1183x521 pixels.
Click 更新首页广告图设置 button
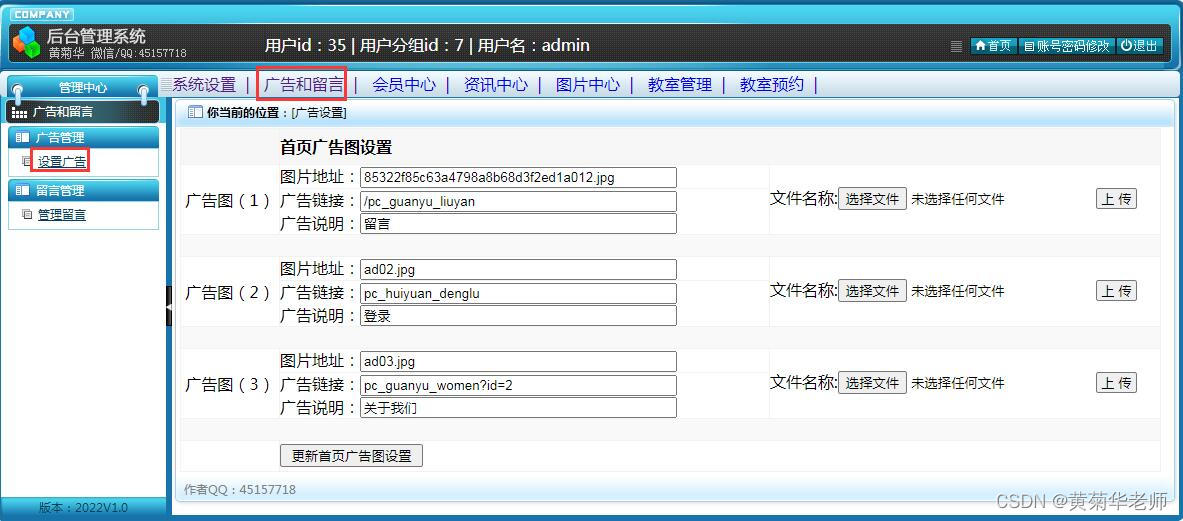(351, 456)
